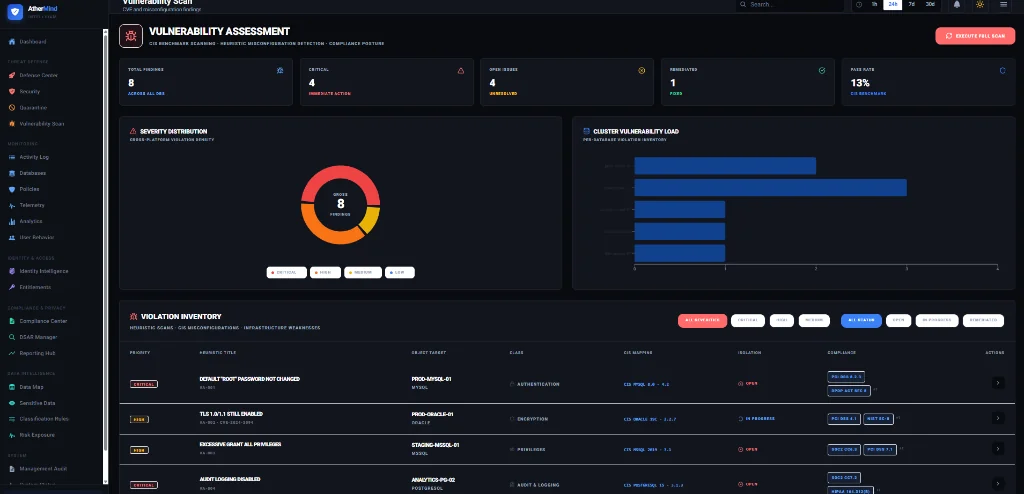Click the Policies shield icon

click(x=12, y=189)
